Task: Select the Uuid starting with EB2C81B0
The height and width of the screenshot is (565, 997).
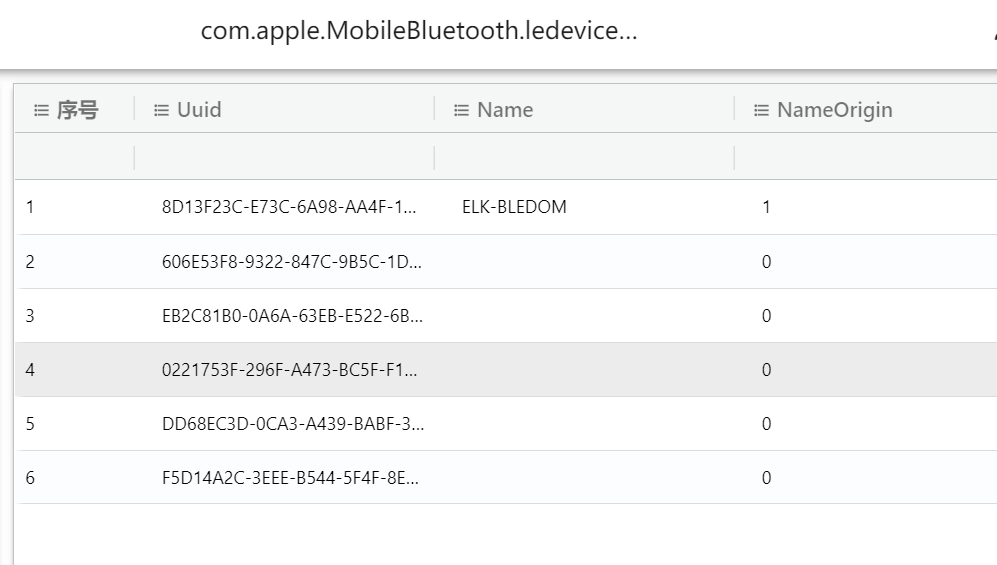Action: pyautogui.click(x=290, y=316)
